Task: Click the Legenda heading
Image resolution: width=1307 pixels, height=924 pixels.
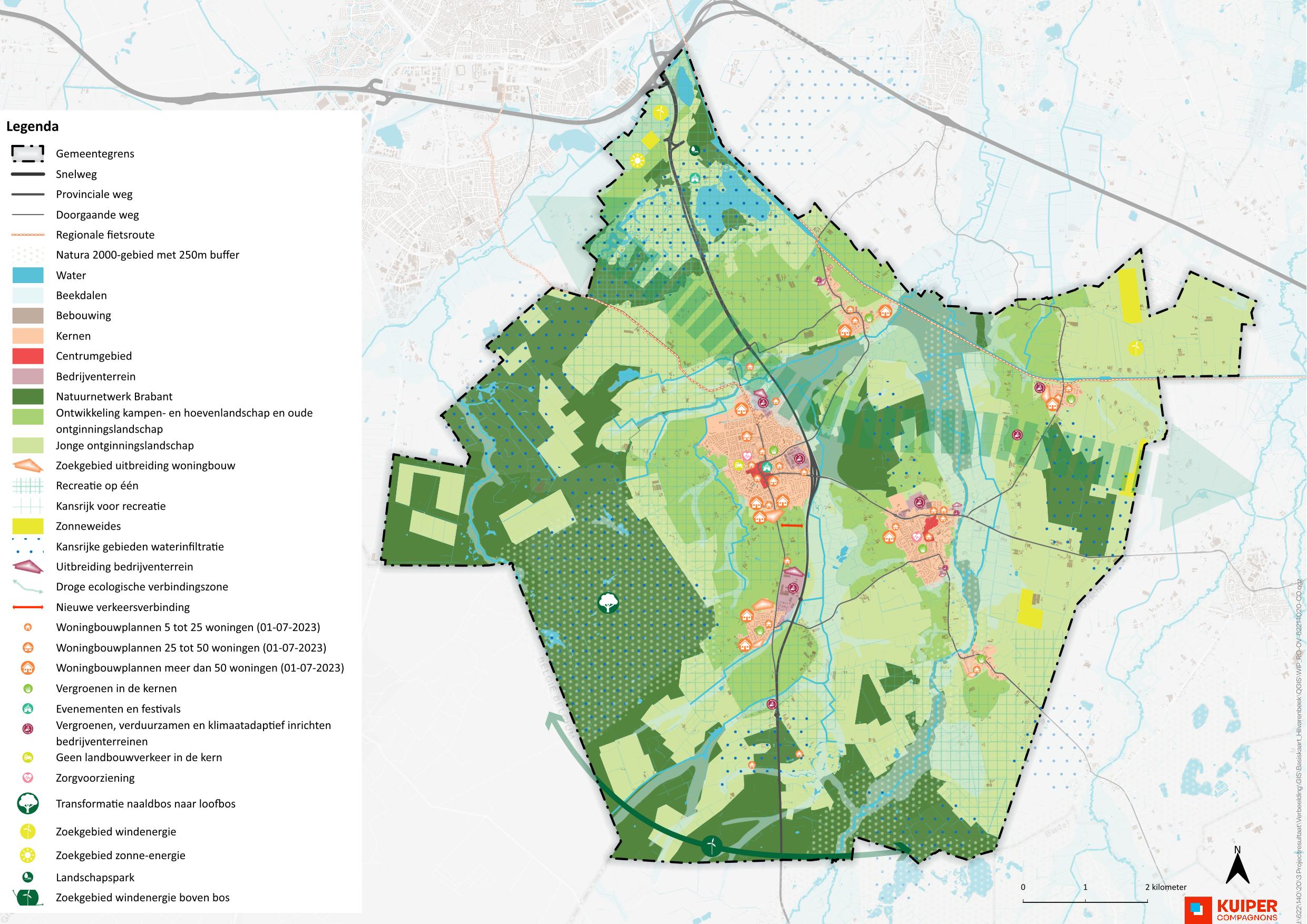Action: coord(32,127)
